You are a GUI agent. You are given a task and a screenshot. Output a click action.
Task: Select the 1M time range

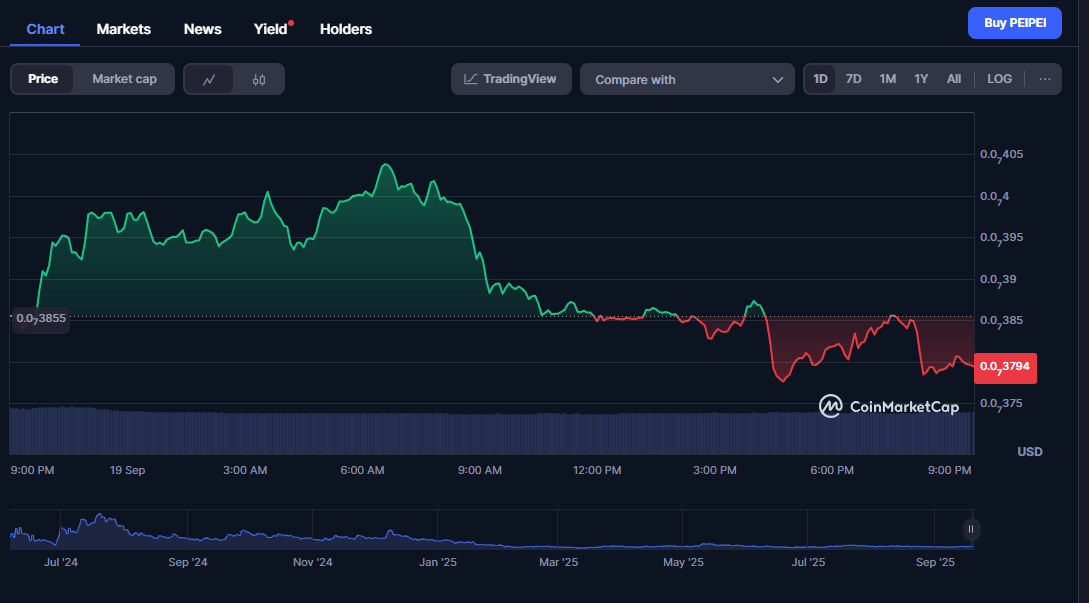tap(887, 79)
